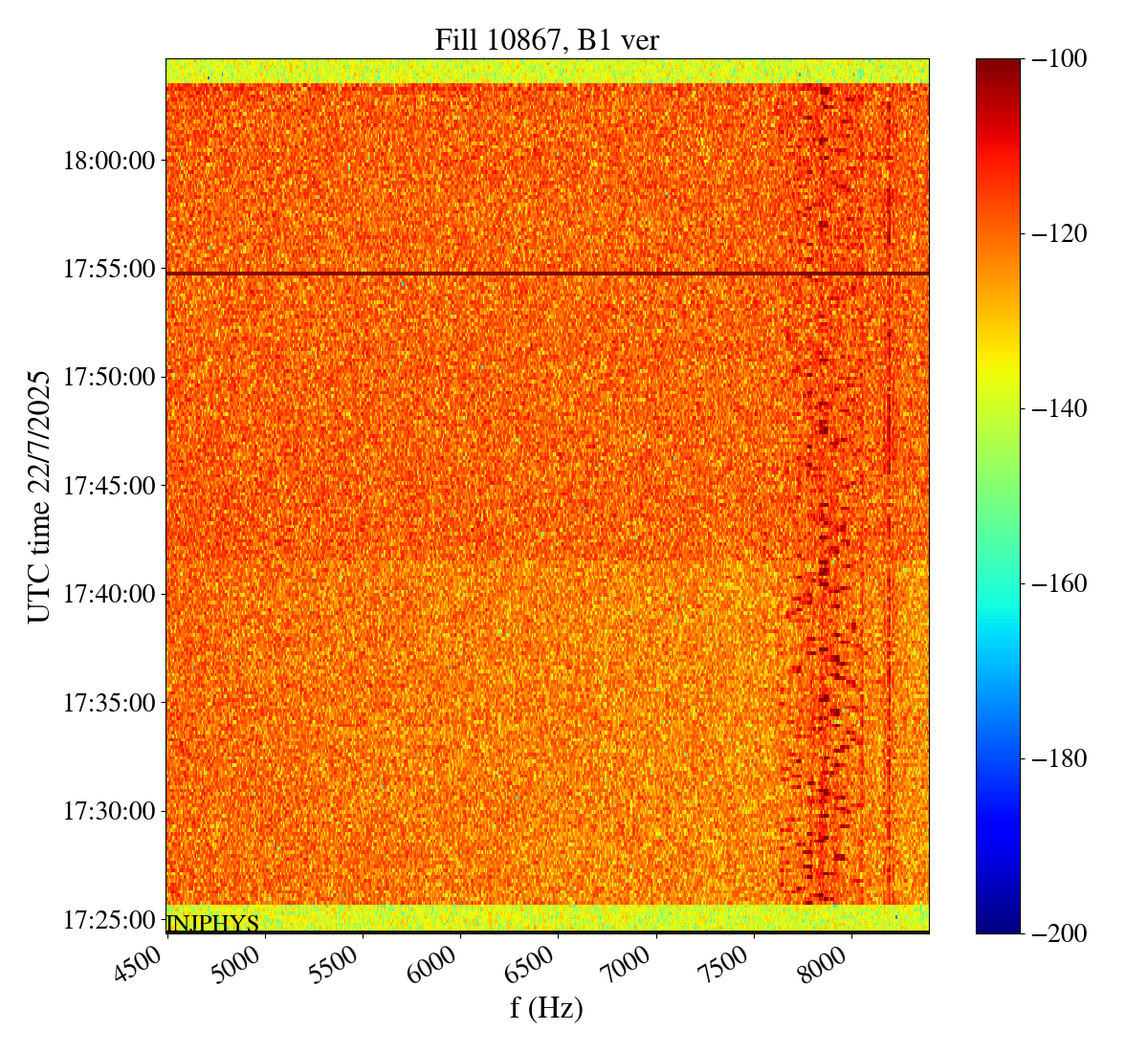Click the "UTC time 22/7/2025" y-axis label
The height and width of the screenshot is (1052, 1148).
click(39, 495)
